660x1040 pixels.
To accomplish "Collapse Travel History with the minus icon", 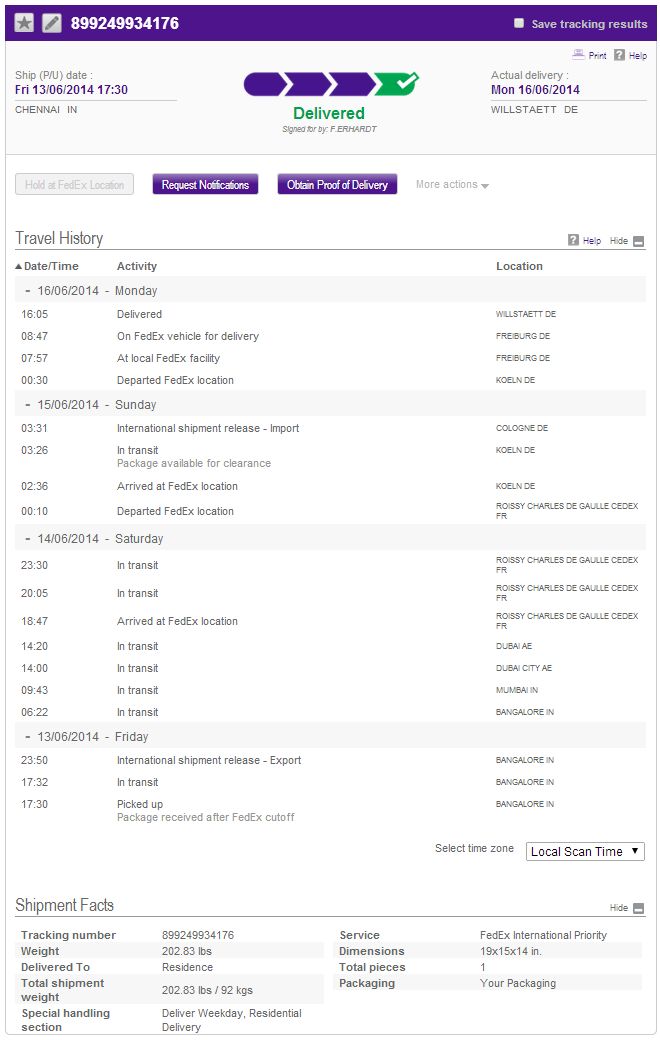I will (639, 241).
